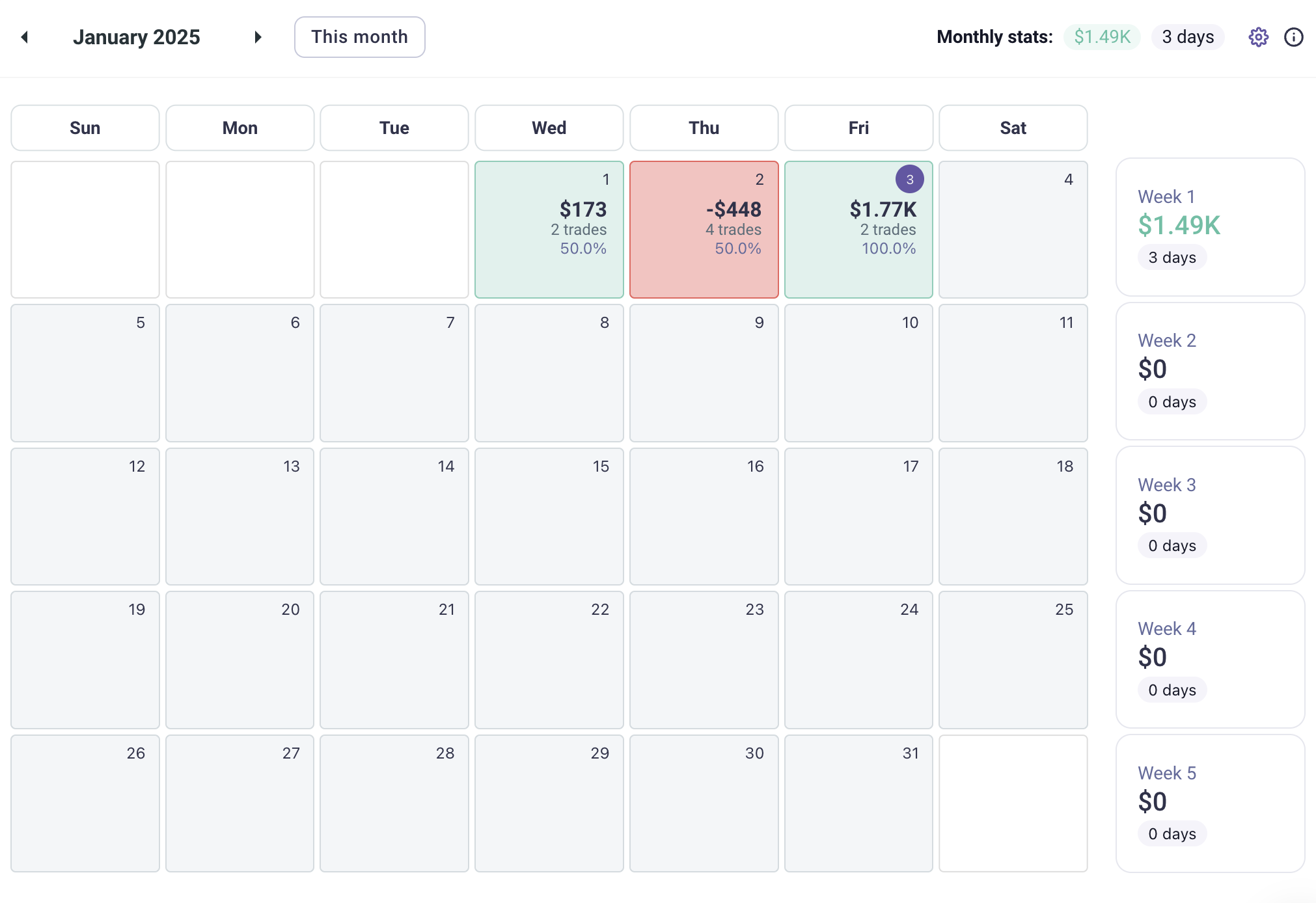Click the info circle icon

(x=1293, y=37)
